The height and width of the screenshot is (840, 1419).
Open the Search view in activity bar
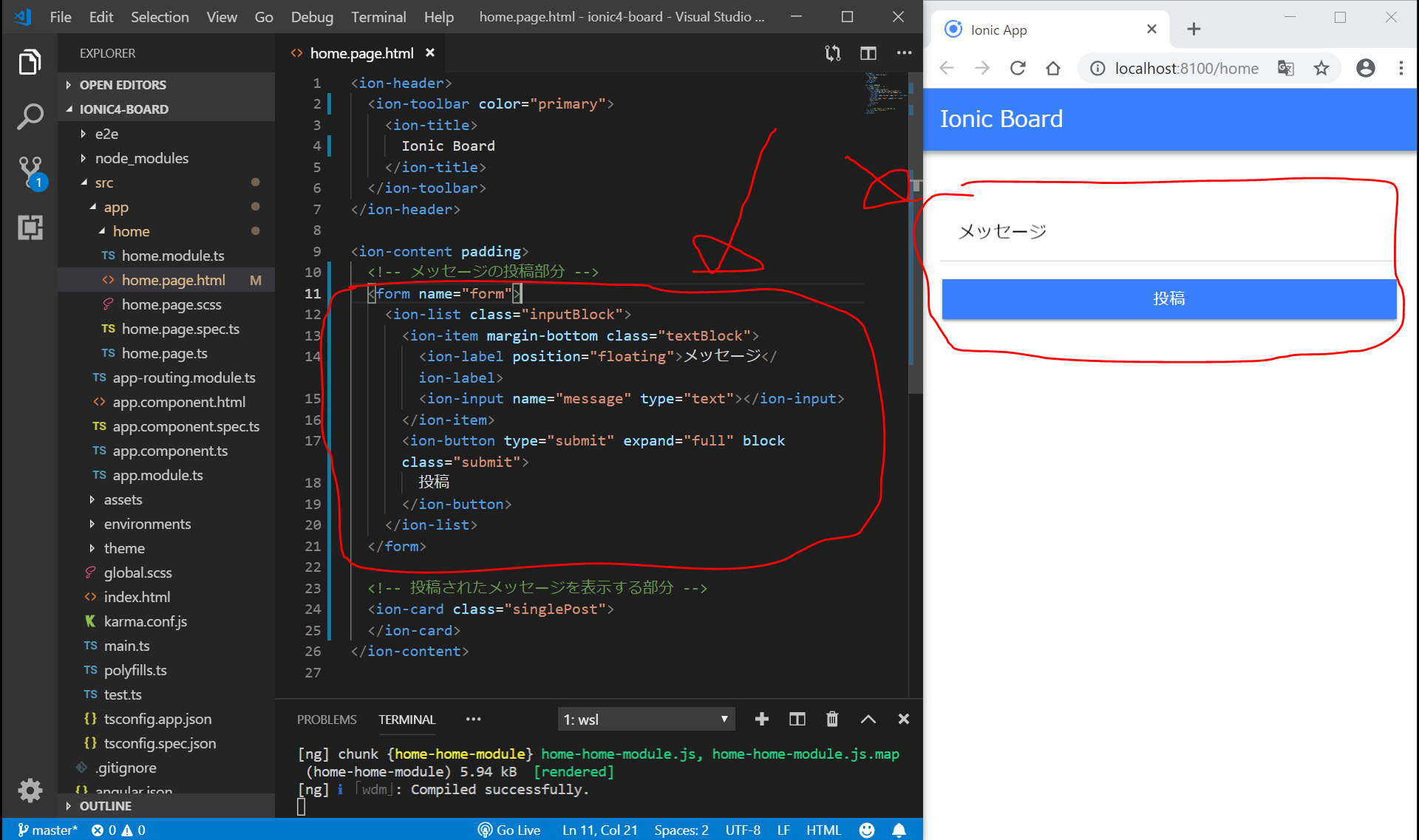[30, 117]
